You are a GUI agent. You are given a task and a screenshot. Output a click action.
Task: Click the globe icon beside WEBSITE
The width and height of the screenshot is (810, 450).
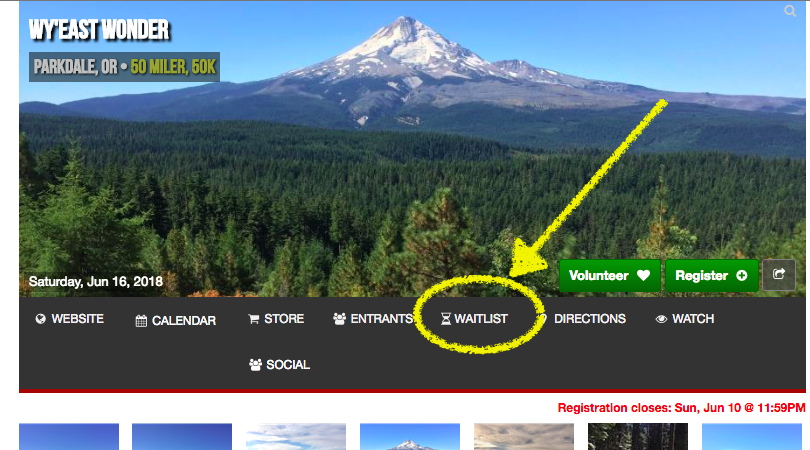[40, 319]
